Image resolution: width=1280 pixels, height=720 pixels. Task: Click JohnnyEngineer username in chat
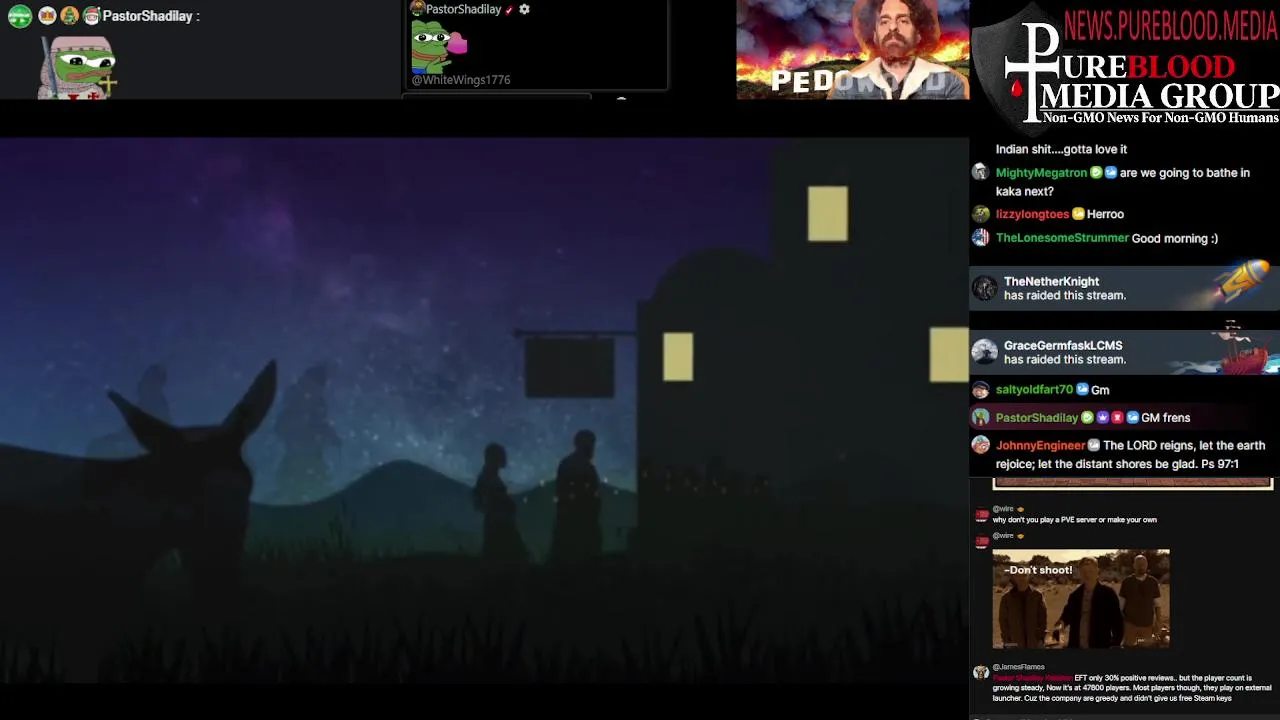tap(1040, 446)
